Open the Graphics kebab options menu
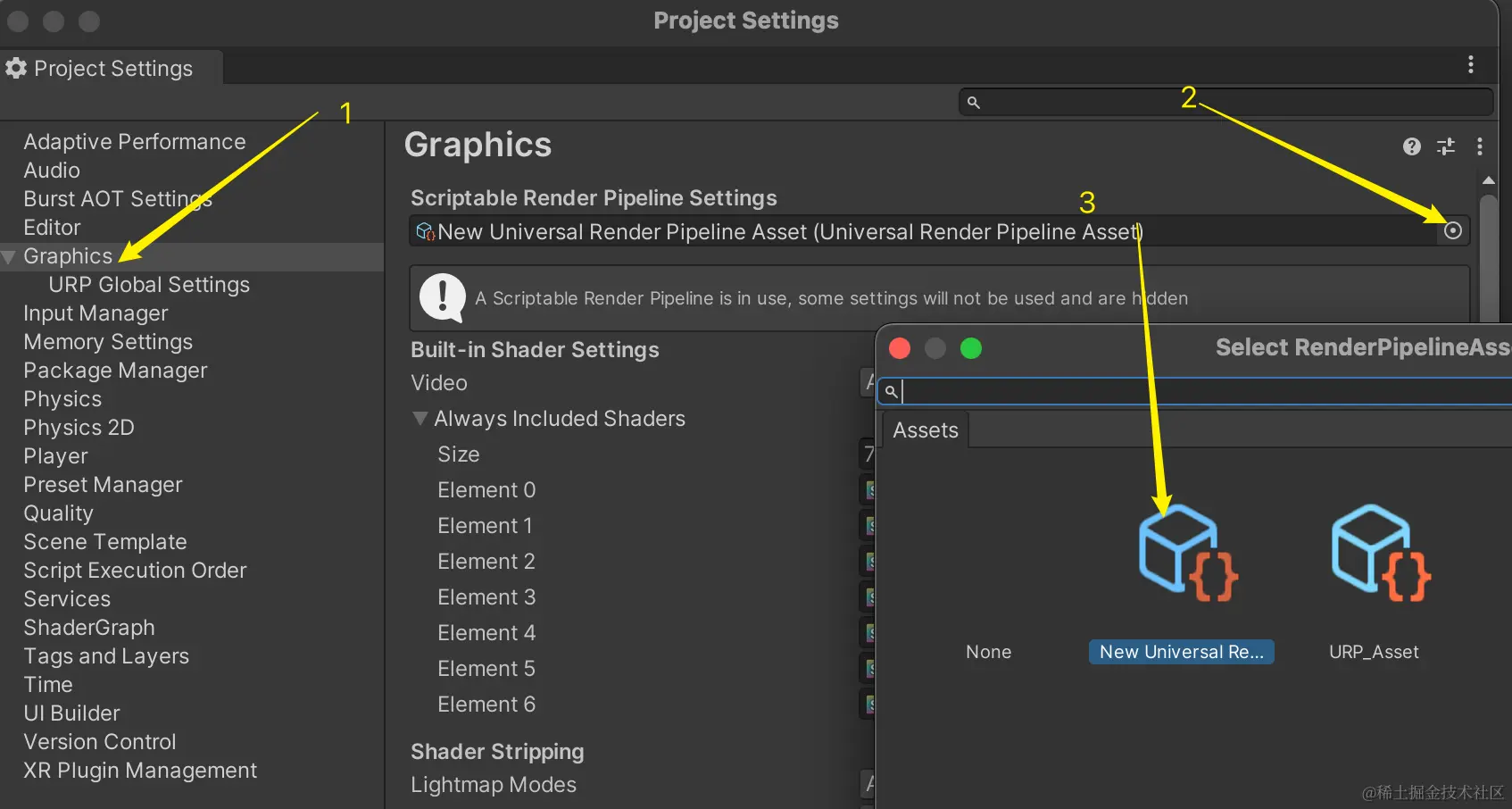The image size is (1512, 809). click(1480, 146)
